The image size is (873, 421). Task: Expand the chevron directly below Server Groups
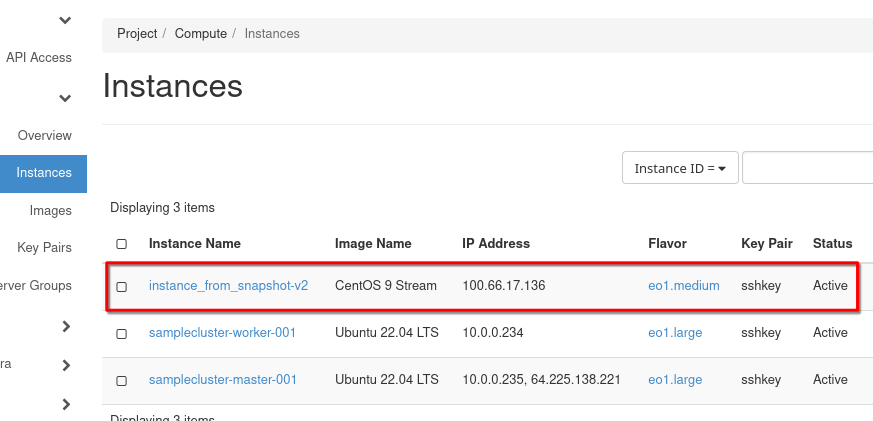pos(65,326)
